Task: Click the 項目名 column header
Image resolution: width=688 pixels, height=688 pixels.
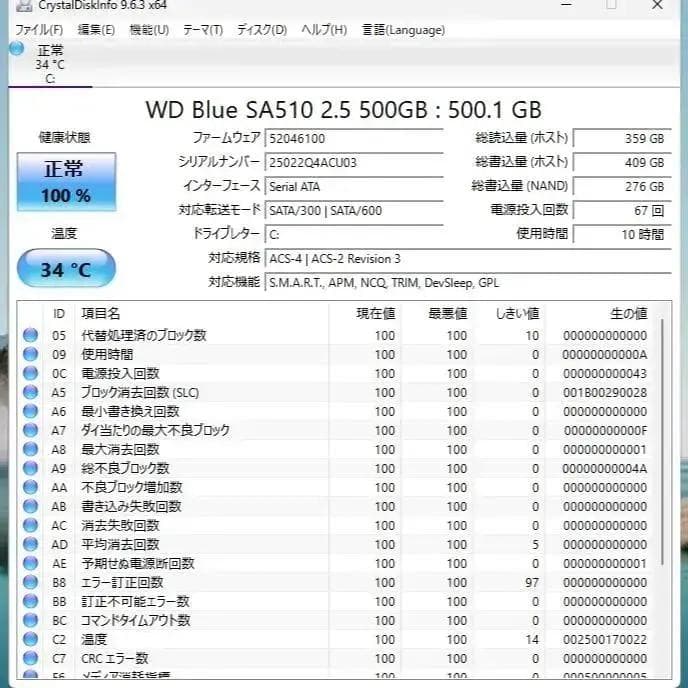Action: (100, 314)
